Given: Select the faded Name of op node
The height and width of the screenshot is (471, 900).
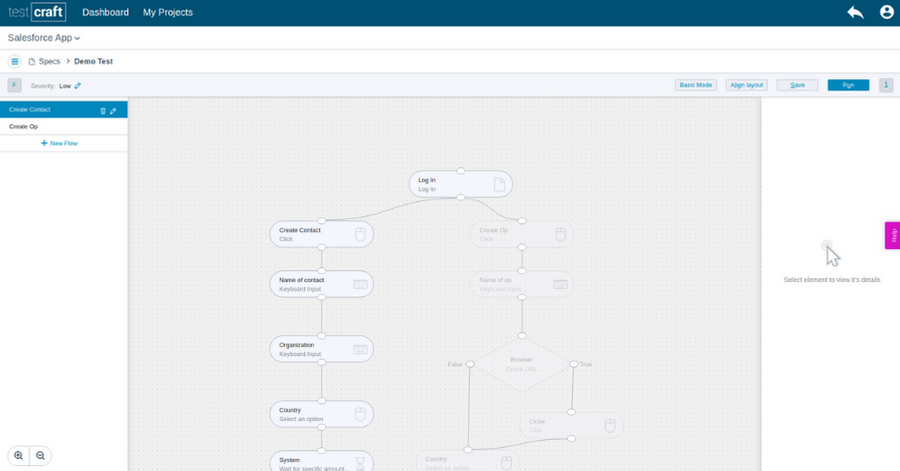Looking at the screenshot, I should click(x=522, y=284).
